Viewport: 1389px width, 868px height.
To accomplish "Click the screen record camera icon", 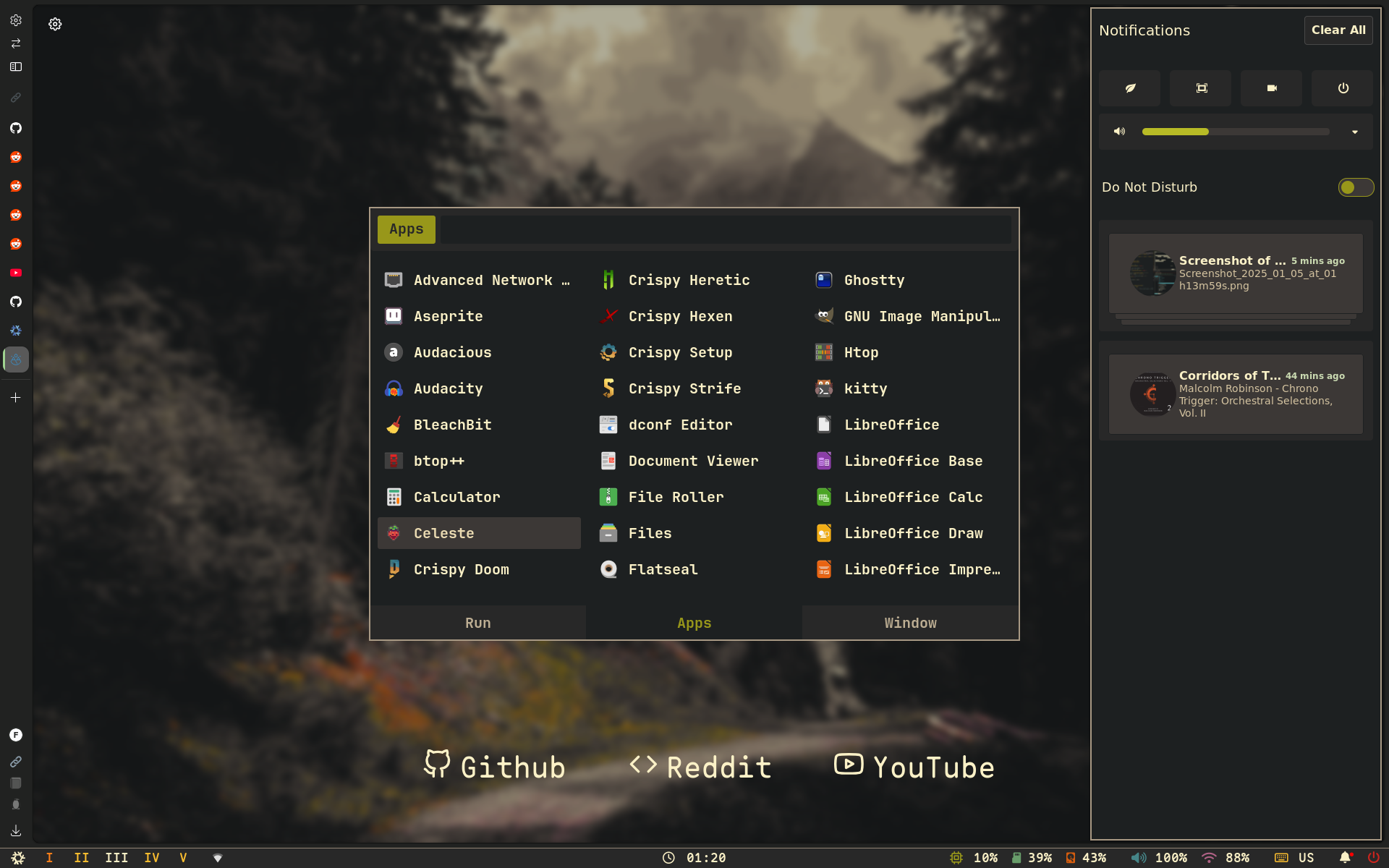I will (x=1271, y=88).
